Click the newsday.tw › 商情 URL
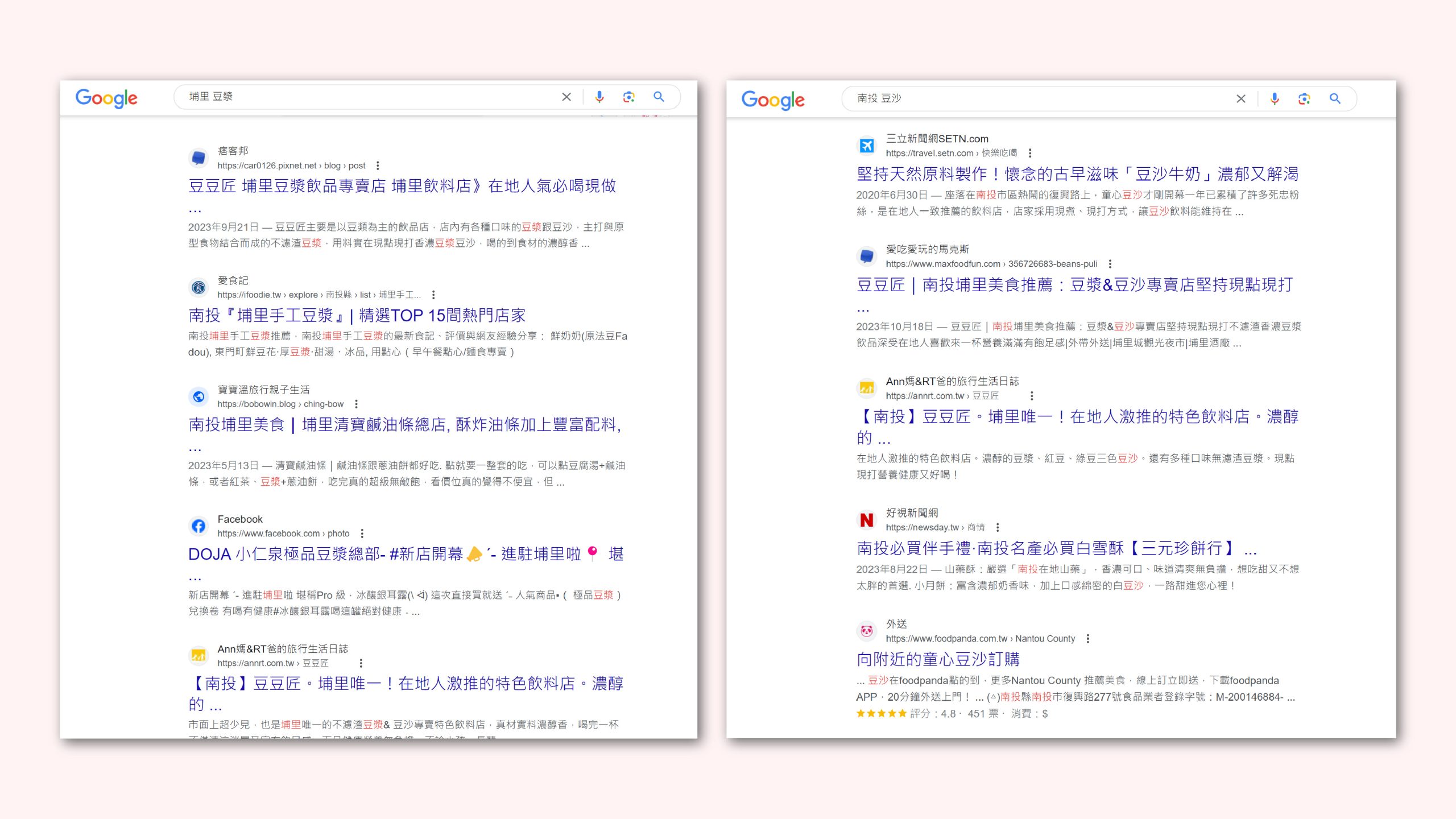The width and height of the screenshot is (1456, 819). 935,527
